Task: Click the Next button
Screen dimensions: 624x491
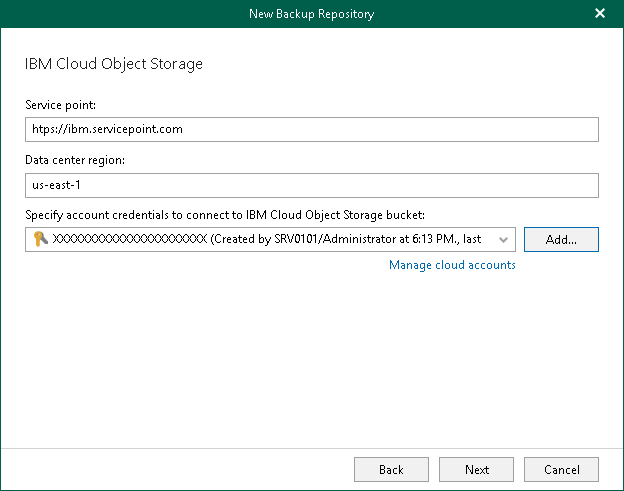Action: (x=476, y=470)
